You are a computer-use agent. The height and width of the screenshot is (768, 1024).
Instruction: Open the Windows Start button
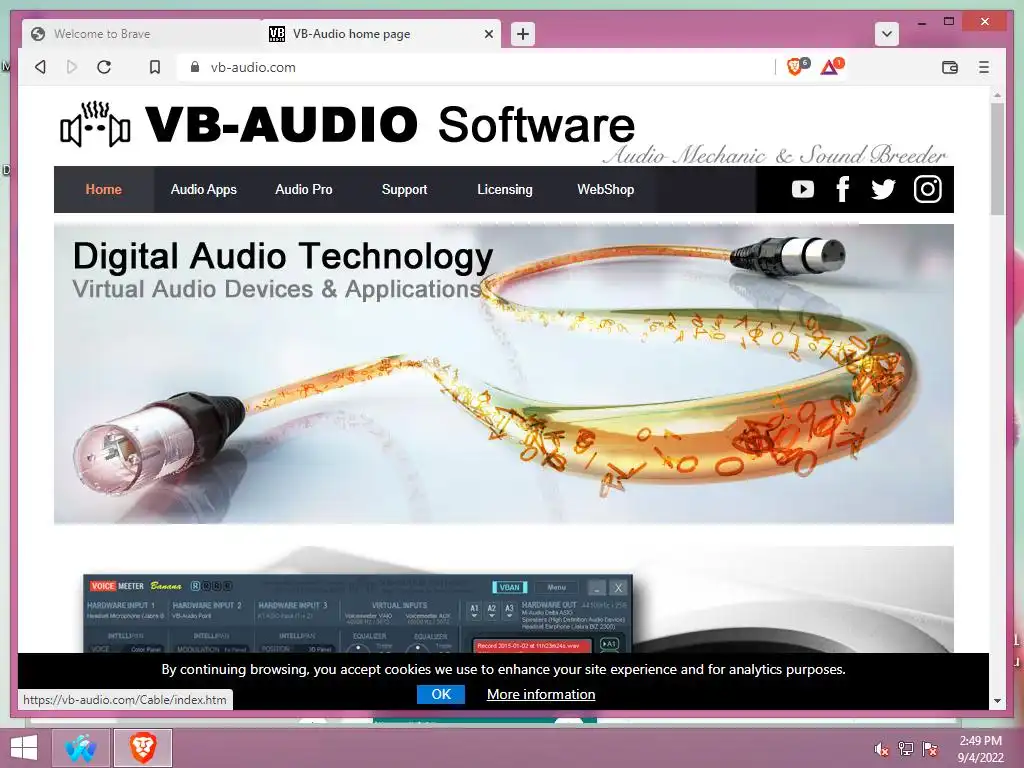point(24,748)
